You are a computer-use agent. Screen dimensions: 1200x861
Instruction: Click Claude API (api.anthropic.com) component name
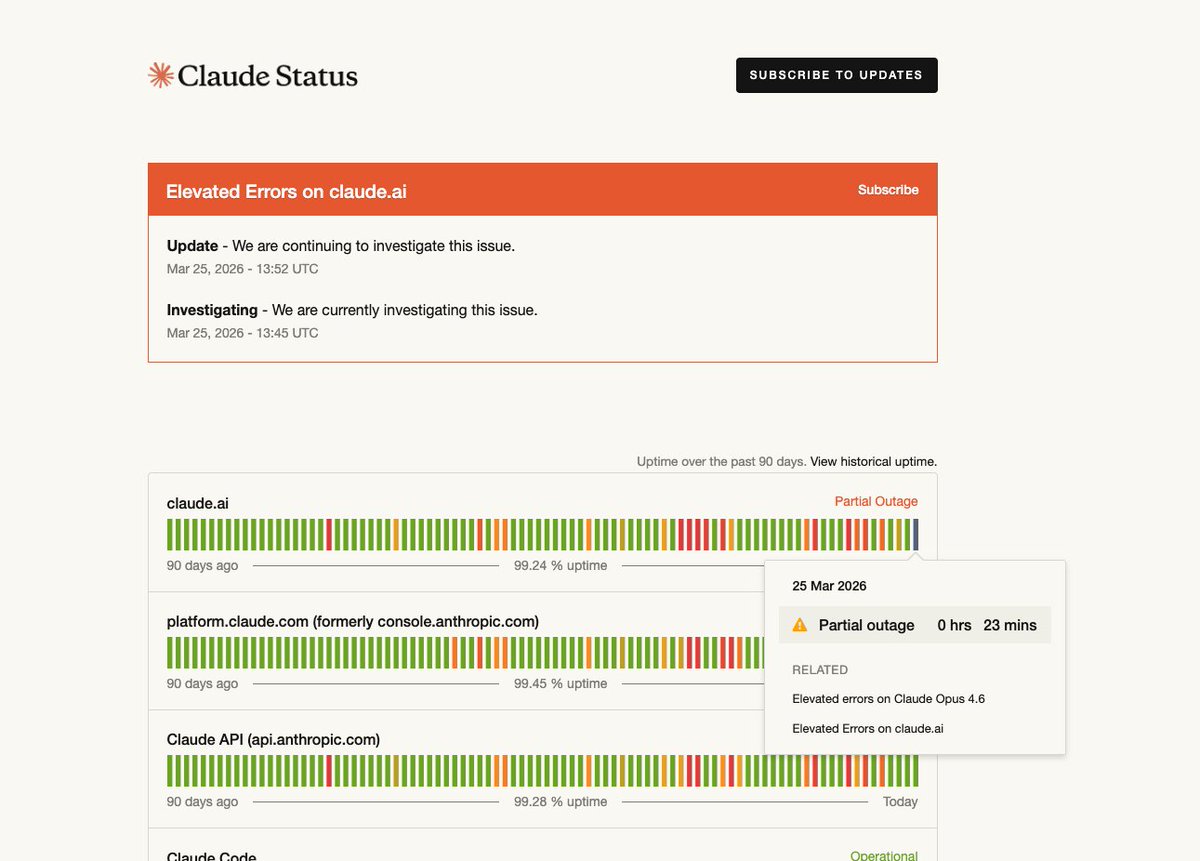273,740
